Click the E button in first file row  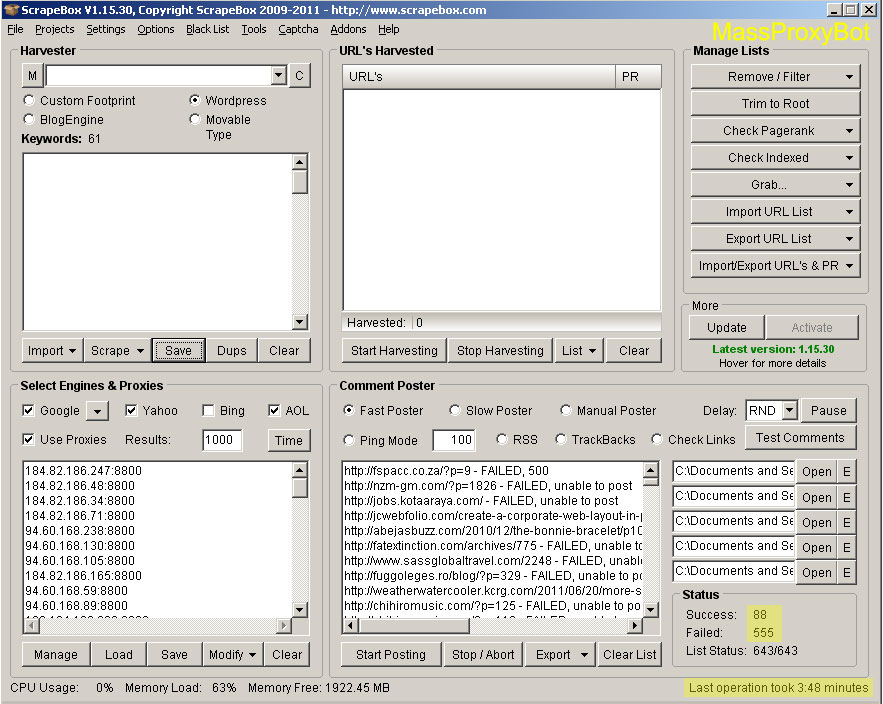[846, 471]
